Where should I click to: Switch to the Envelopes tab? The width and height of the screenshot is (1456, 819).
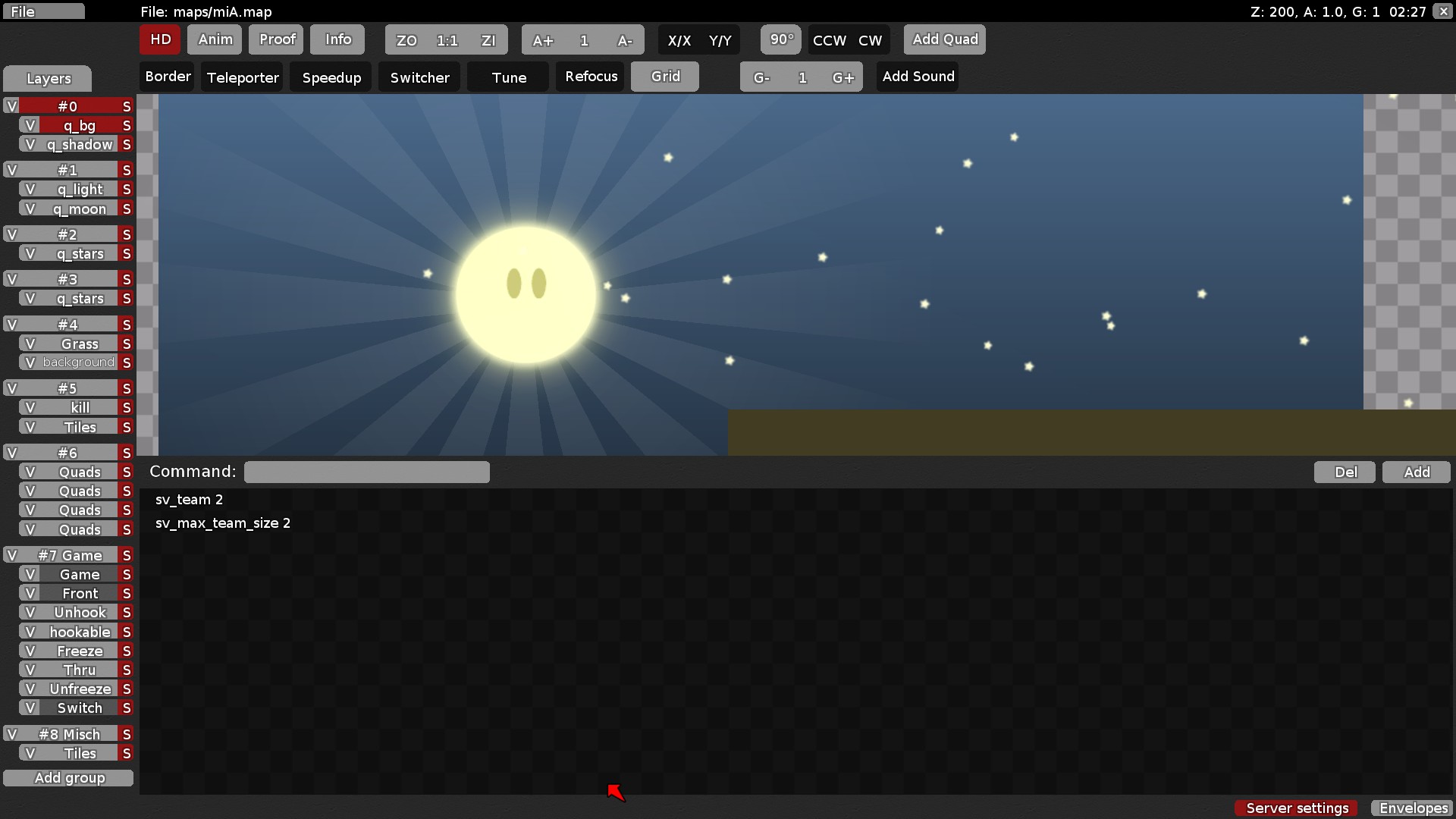pos(1413,808)
